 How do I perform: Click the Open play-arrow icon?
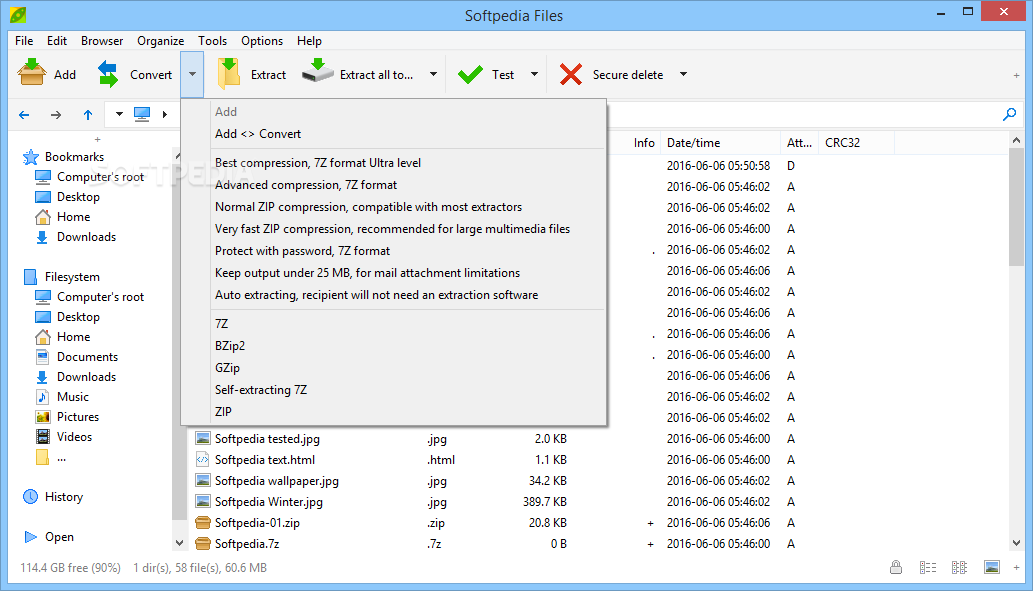coord(30,537)
